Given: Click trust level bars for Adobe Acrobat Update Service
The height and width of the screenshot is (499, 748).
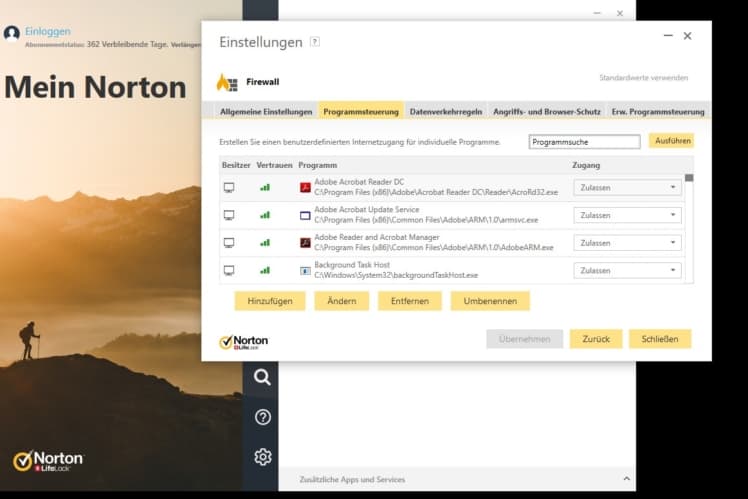Looking at the screenshot, I should 265,215.
